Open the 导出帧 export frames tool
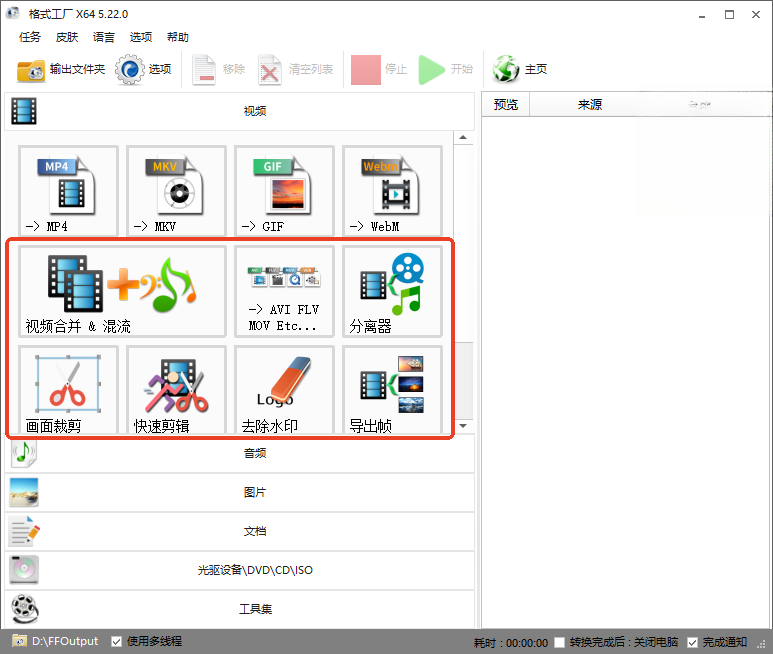 point(392,390)
